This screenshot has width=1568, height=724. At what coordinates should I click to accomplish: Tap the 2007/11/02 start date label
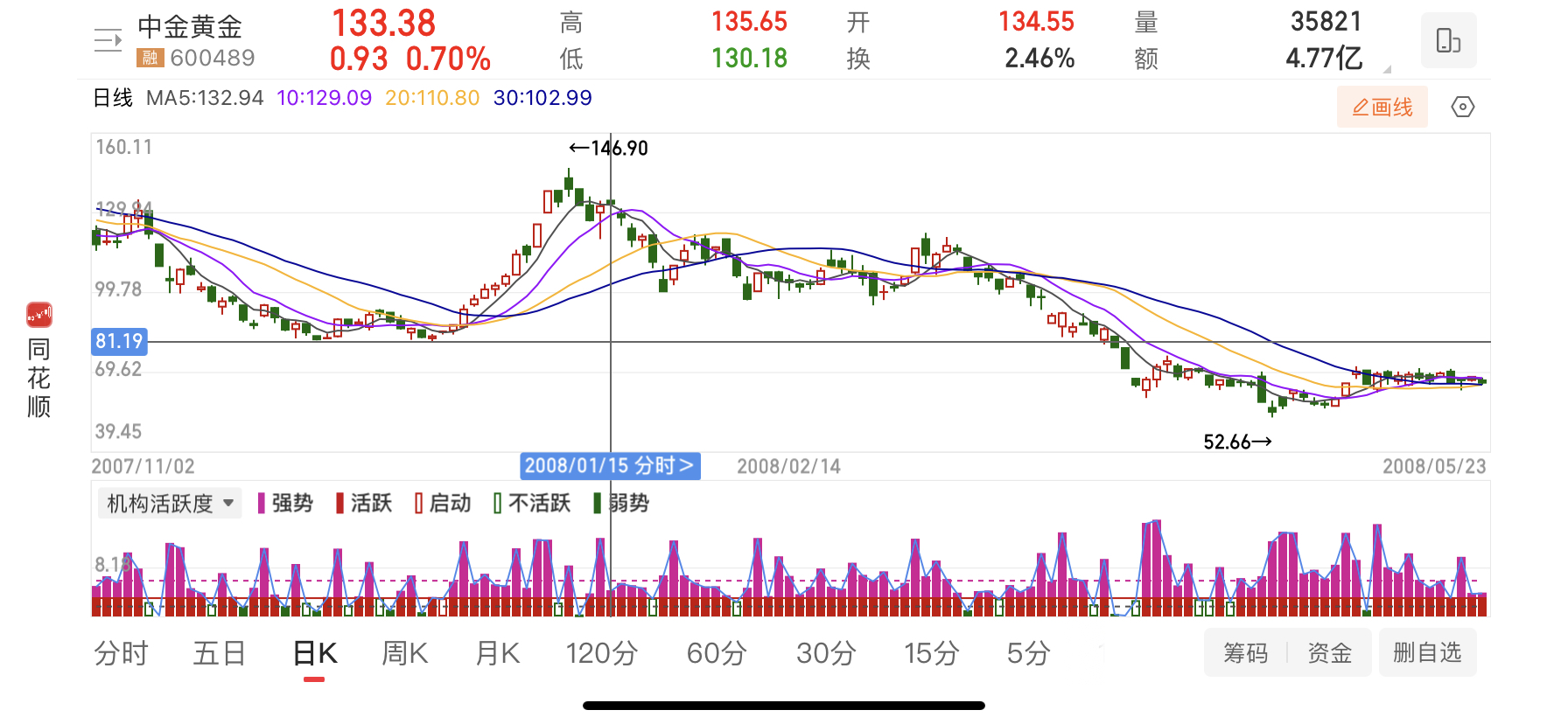pyautogui.click(x=143, y=466)
